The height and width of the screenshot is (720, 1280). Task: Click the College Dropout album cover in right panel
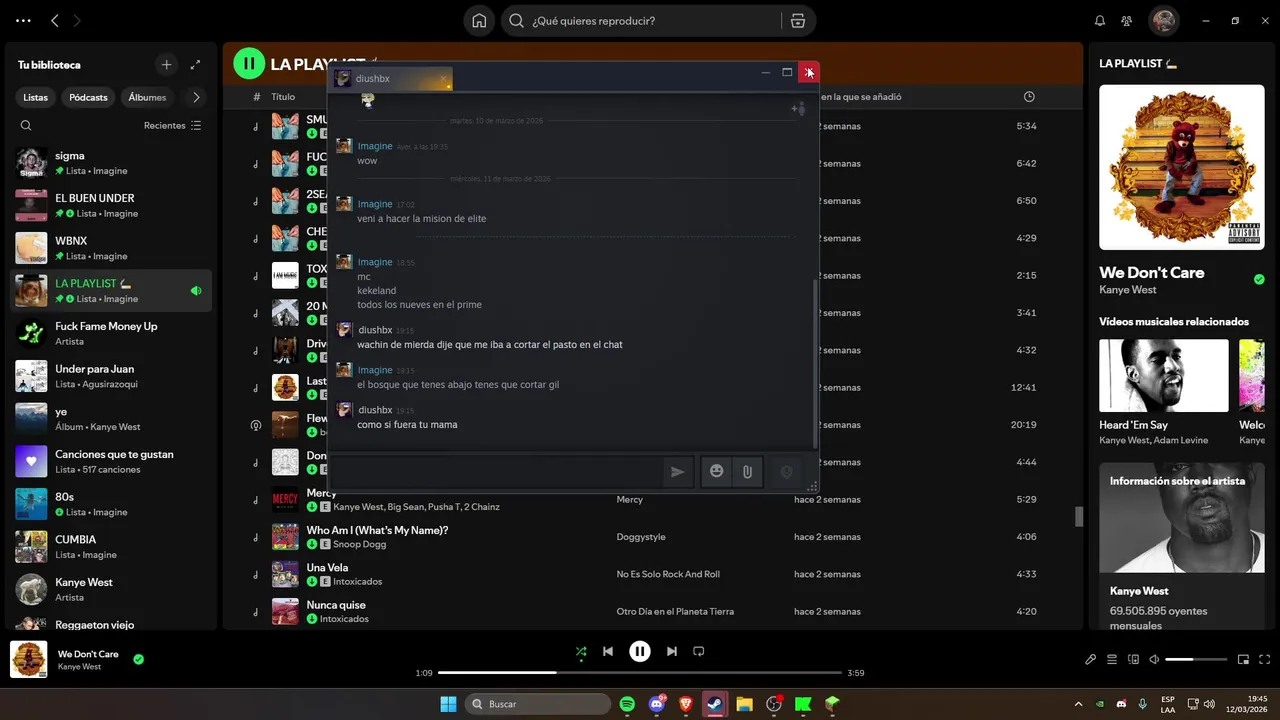[x=1181, y=167]
